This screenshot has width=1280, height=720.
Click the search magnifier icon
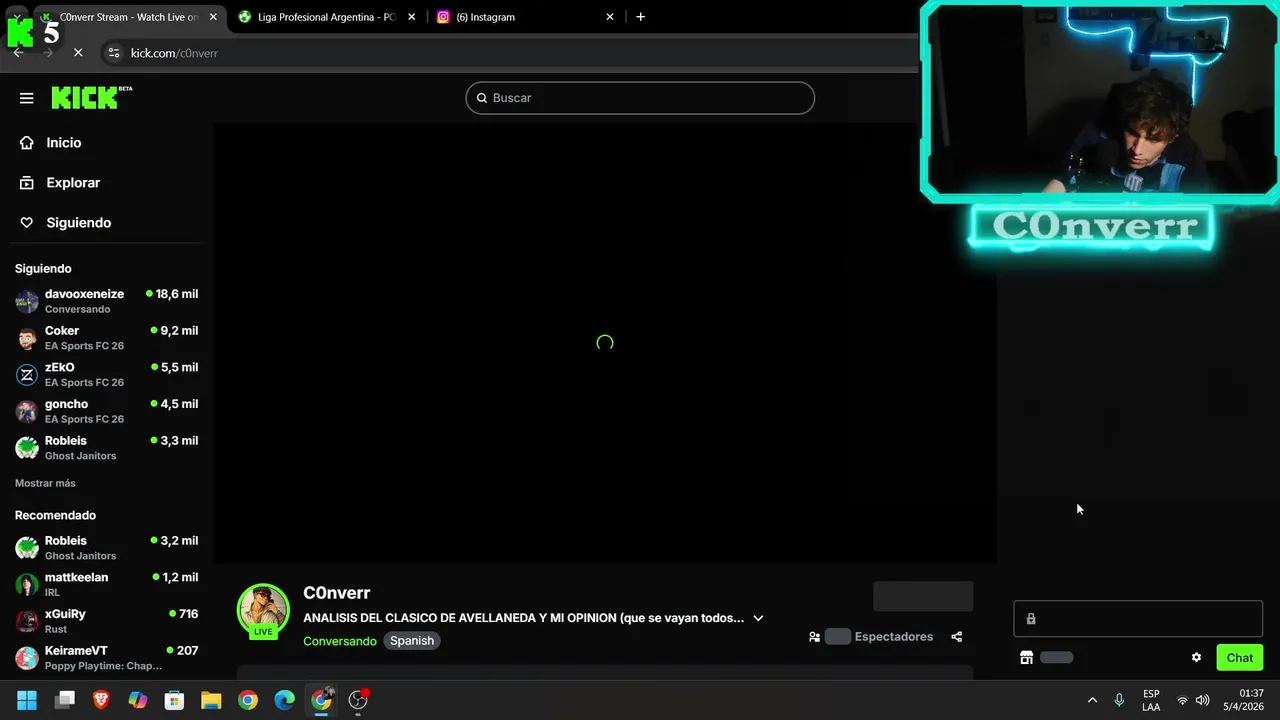tap(482, 98)
